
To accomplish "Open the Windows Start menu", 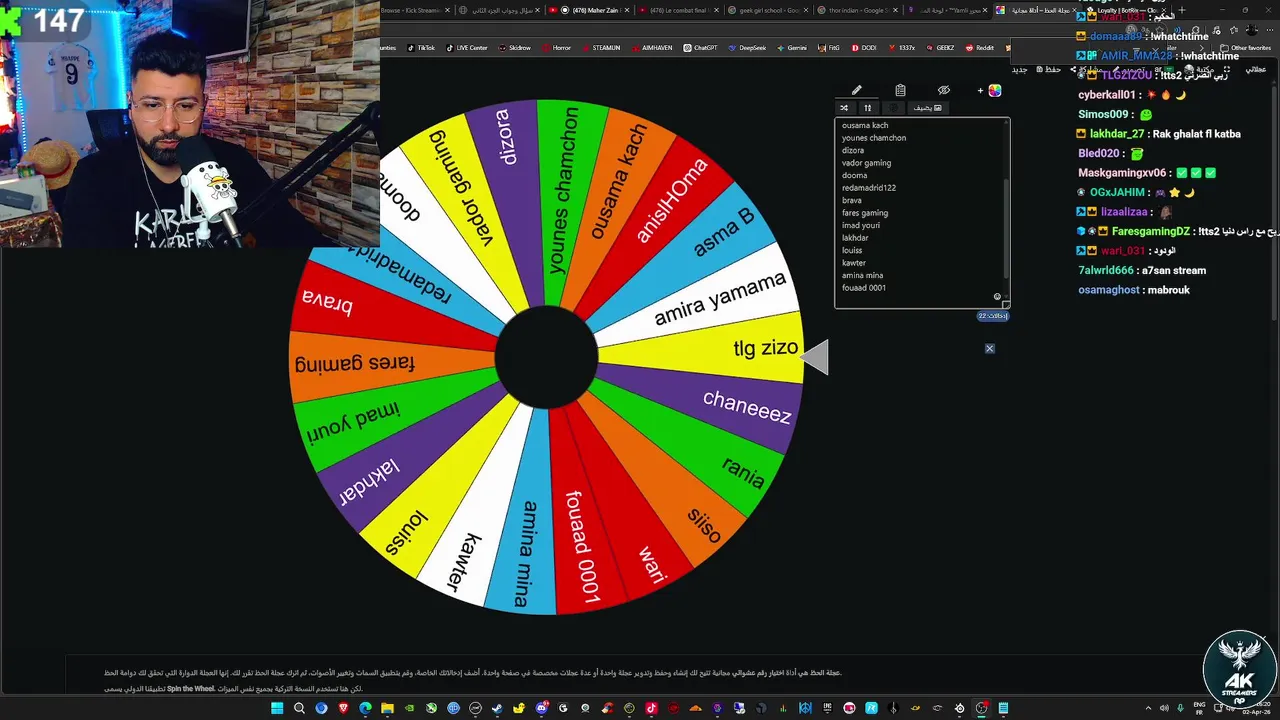I will point(277,708).
